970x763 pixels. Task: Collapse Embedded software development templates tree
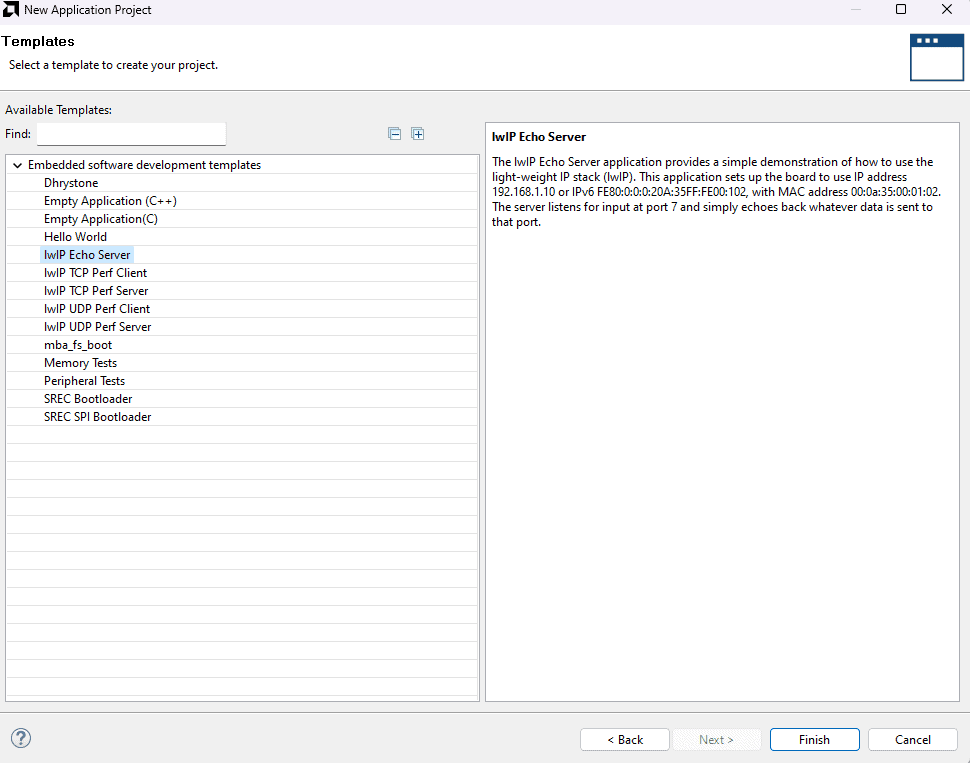(18, 165)
